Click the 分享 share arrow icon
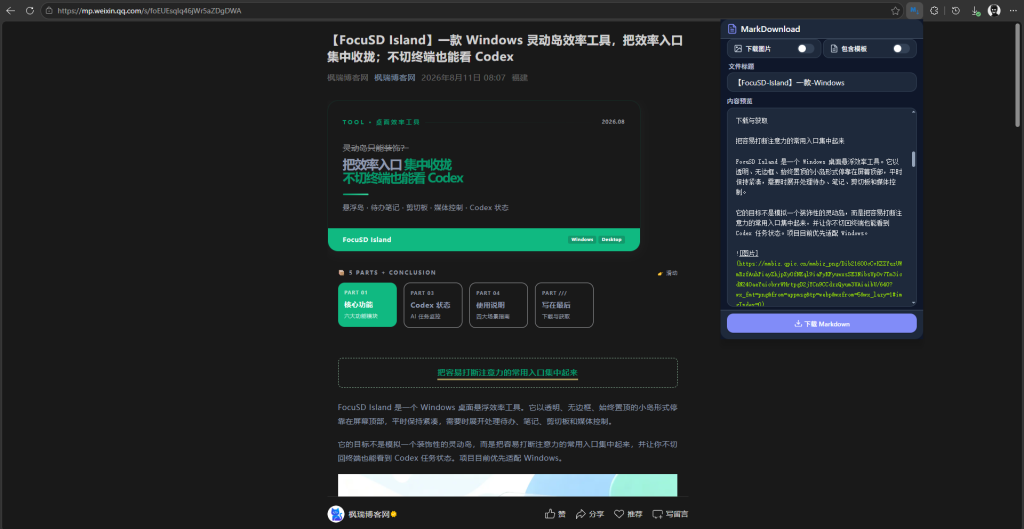Screen dimensions: 1024x529 pyautogui.click(x=581, y=514)
